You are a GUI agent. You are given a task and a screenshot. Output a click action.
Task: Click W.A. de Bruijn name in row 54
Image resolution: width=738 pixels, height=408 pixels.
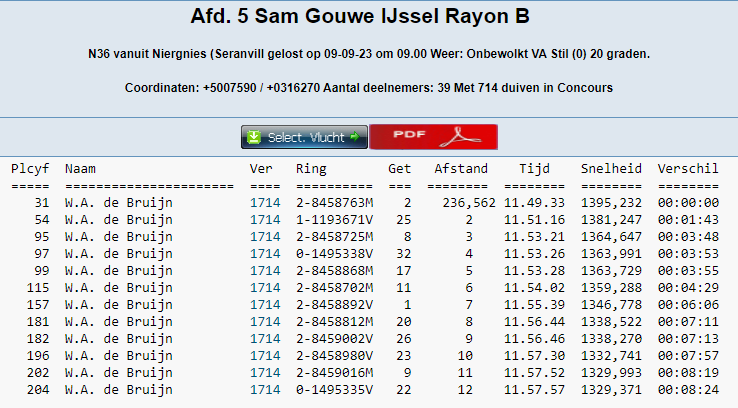119,220
